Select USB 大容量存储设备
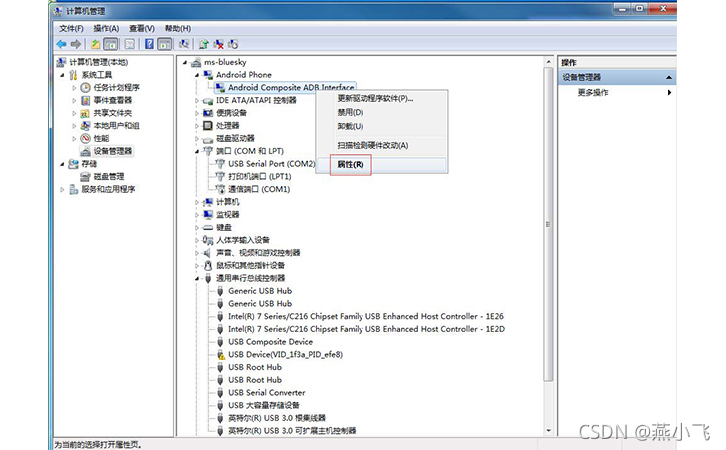The height and width of the screenshot is (450, 726). pyautogui.click(x=264, y=405)
